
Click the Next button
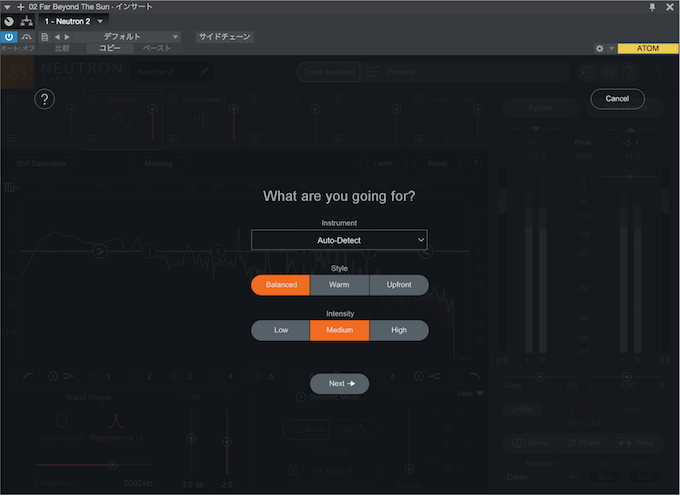tap(340, 384)
